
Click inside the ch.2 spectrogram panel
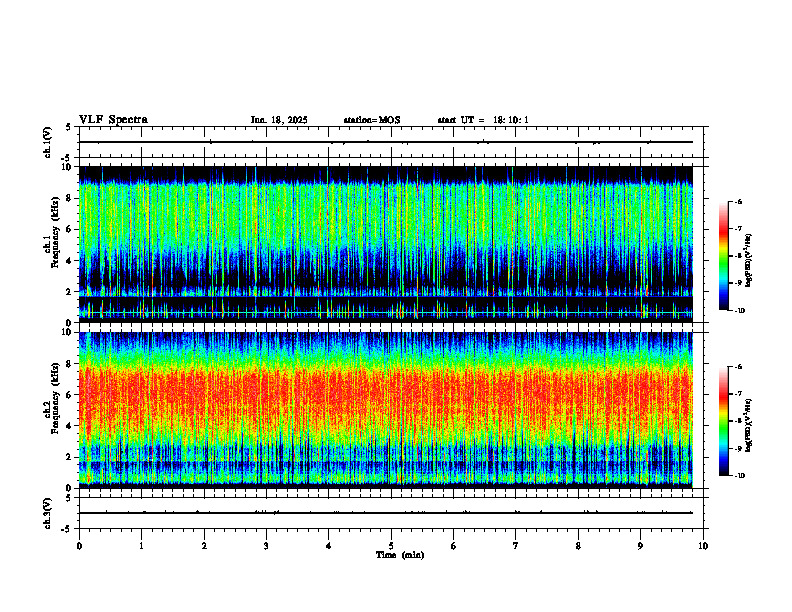coord(386,410)
